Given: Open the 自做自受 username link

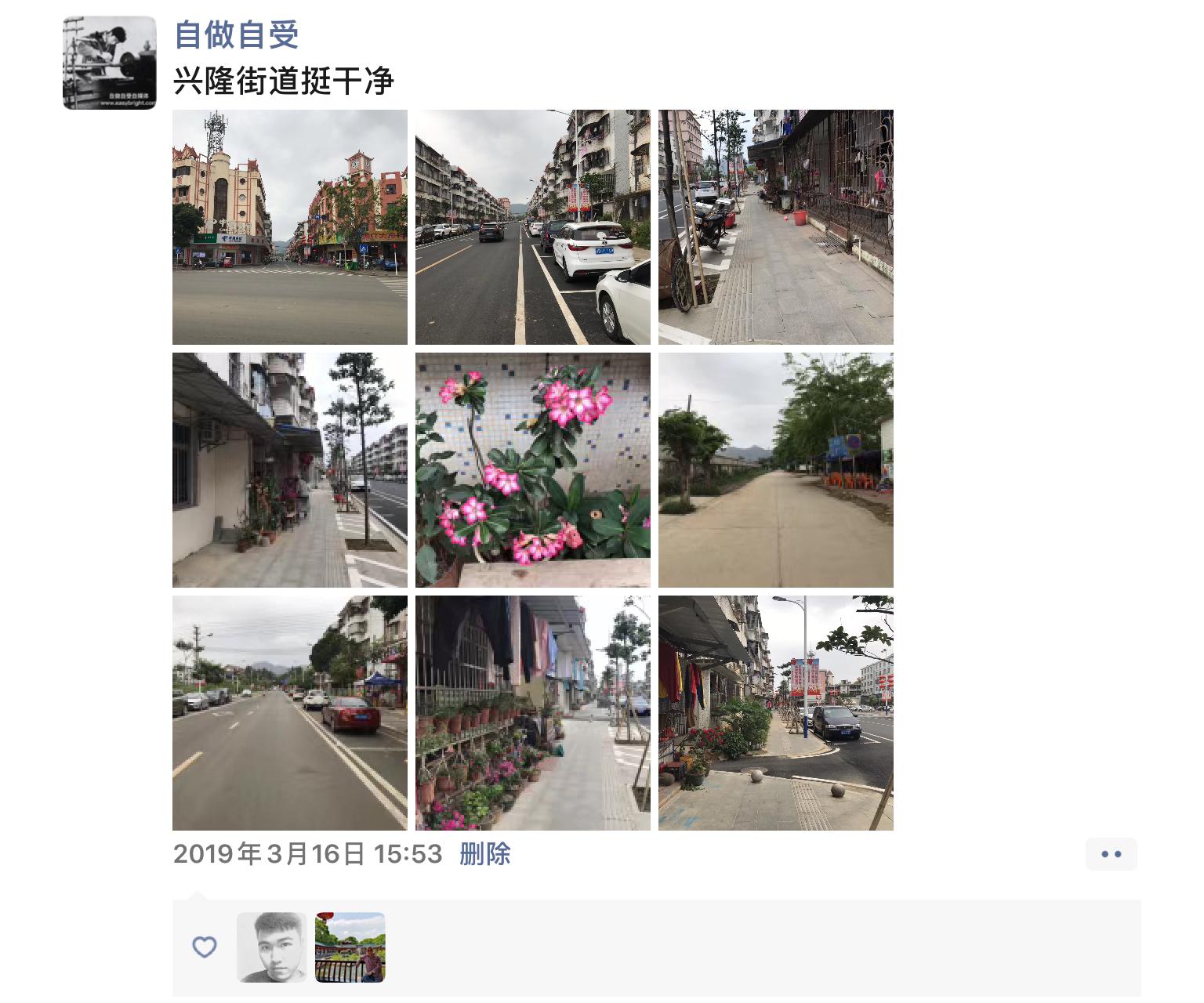Looking at the screenshot, I should [x=237, y=34].
